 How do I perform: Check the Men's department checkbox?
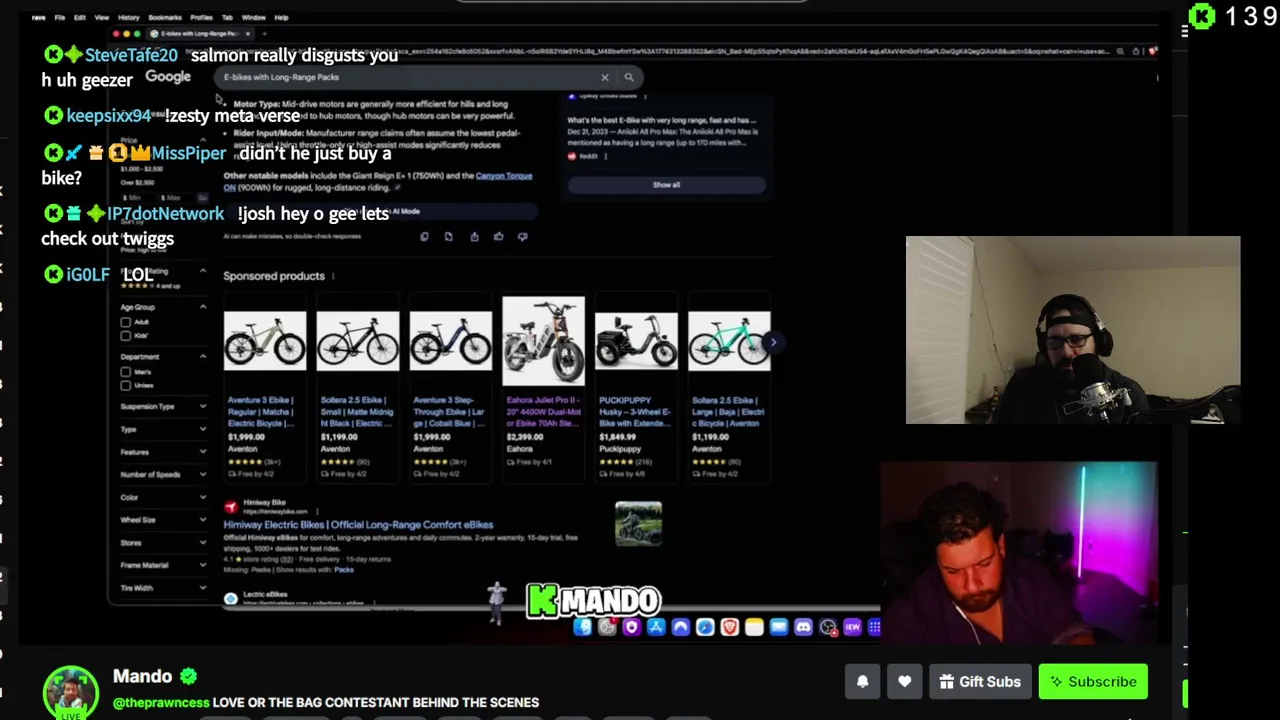pyautogui.click(x=125, y=372)
